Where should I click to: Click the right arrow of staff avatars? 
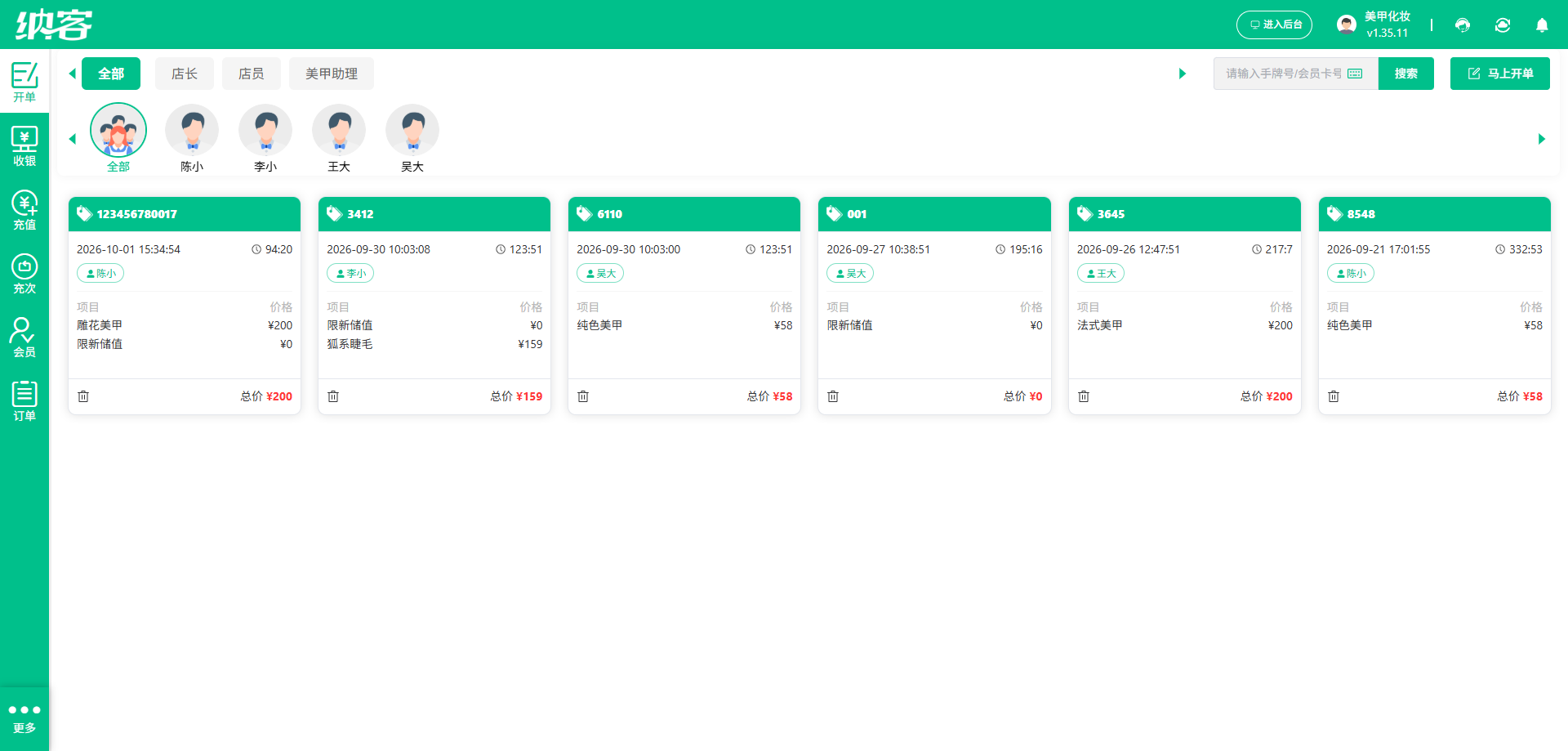pyautogui.click(x=1542, y=139)
